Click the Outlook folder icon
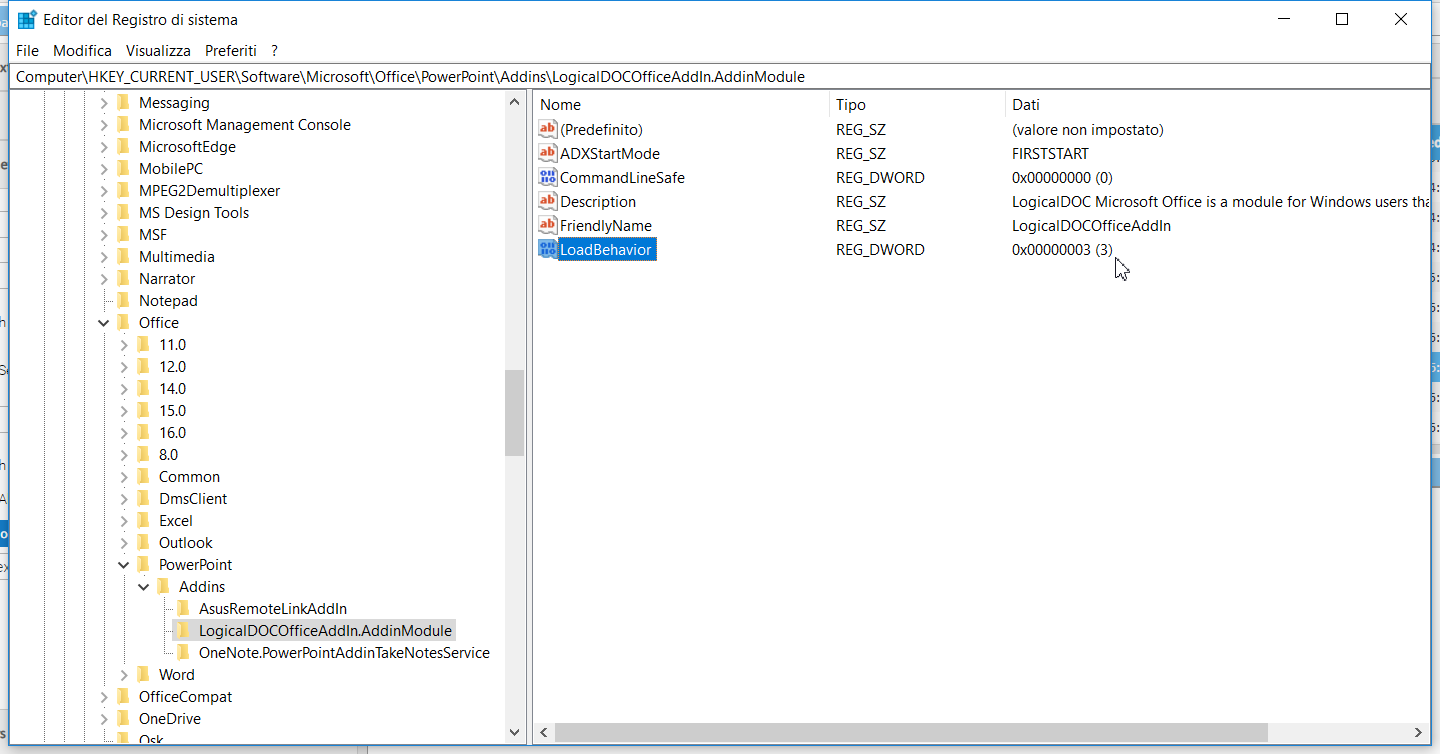This screenshot has height=754, width=1440. 144,542
